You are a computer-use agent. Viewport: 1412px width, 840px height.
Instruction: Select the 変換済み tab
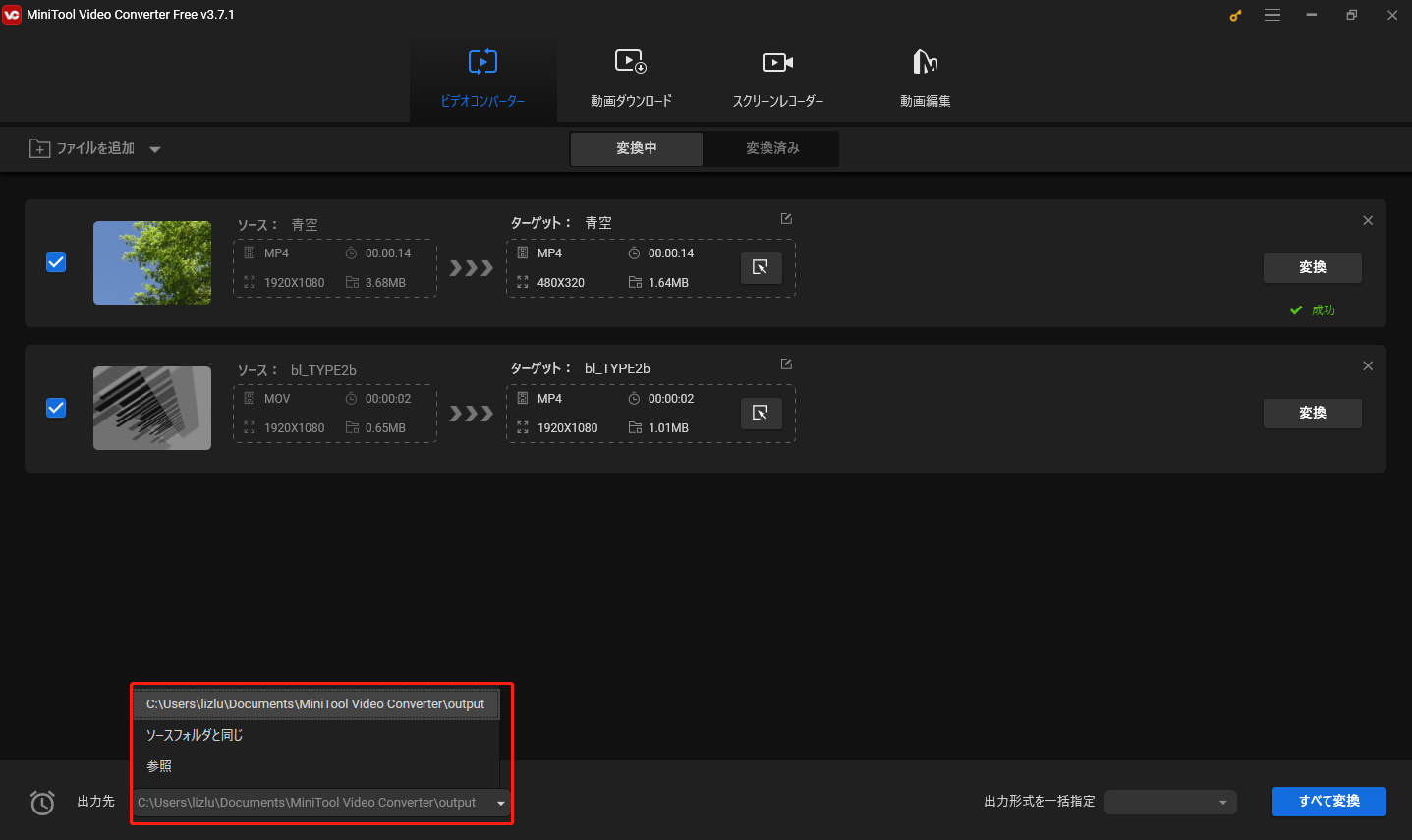tap(772, 148)
